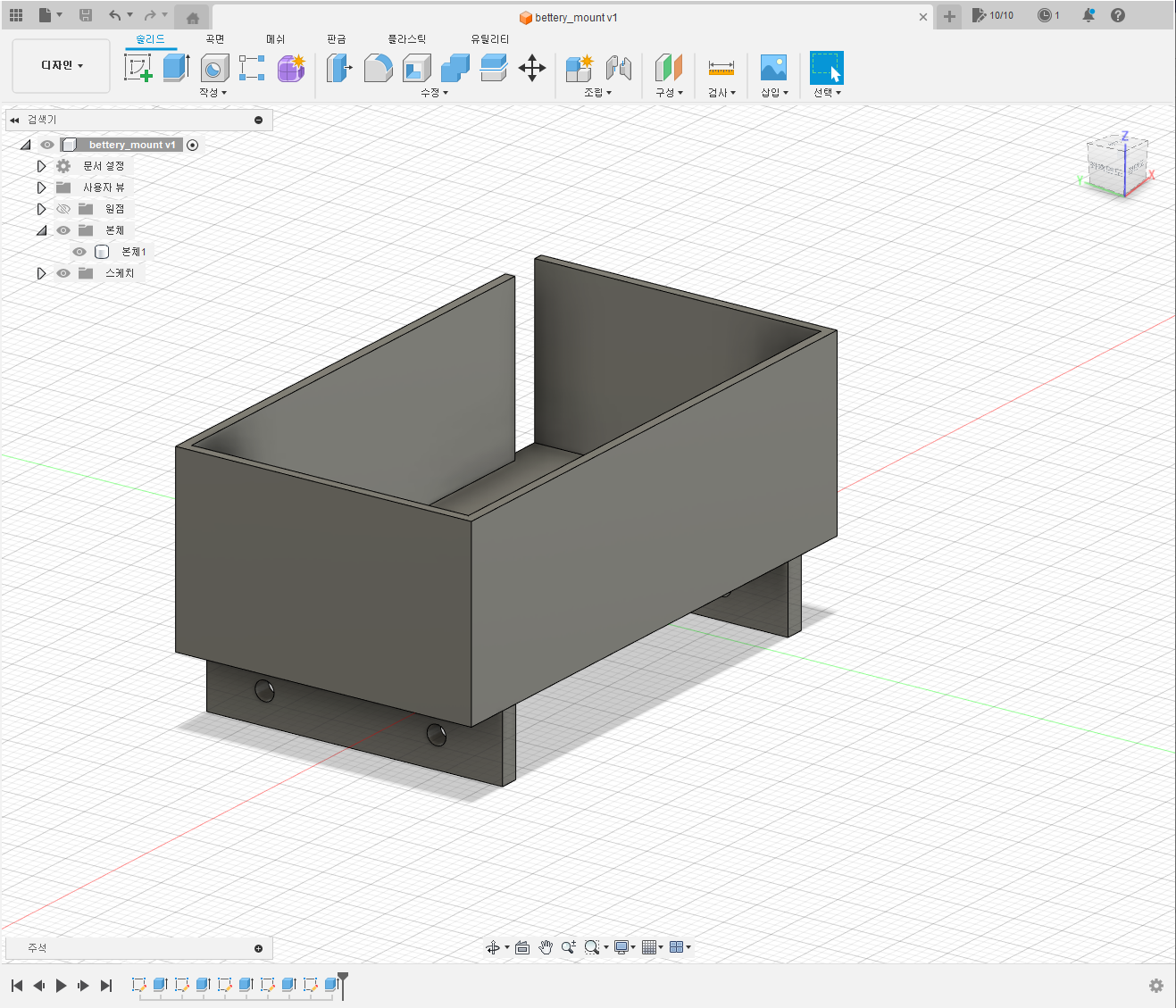Activate bettery_mount v1 component radio button

[192, 145]
